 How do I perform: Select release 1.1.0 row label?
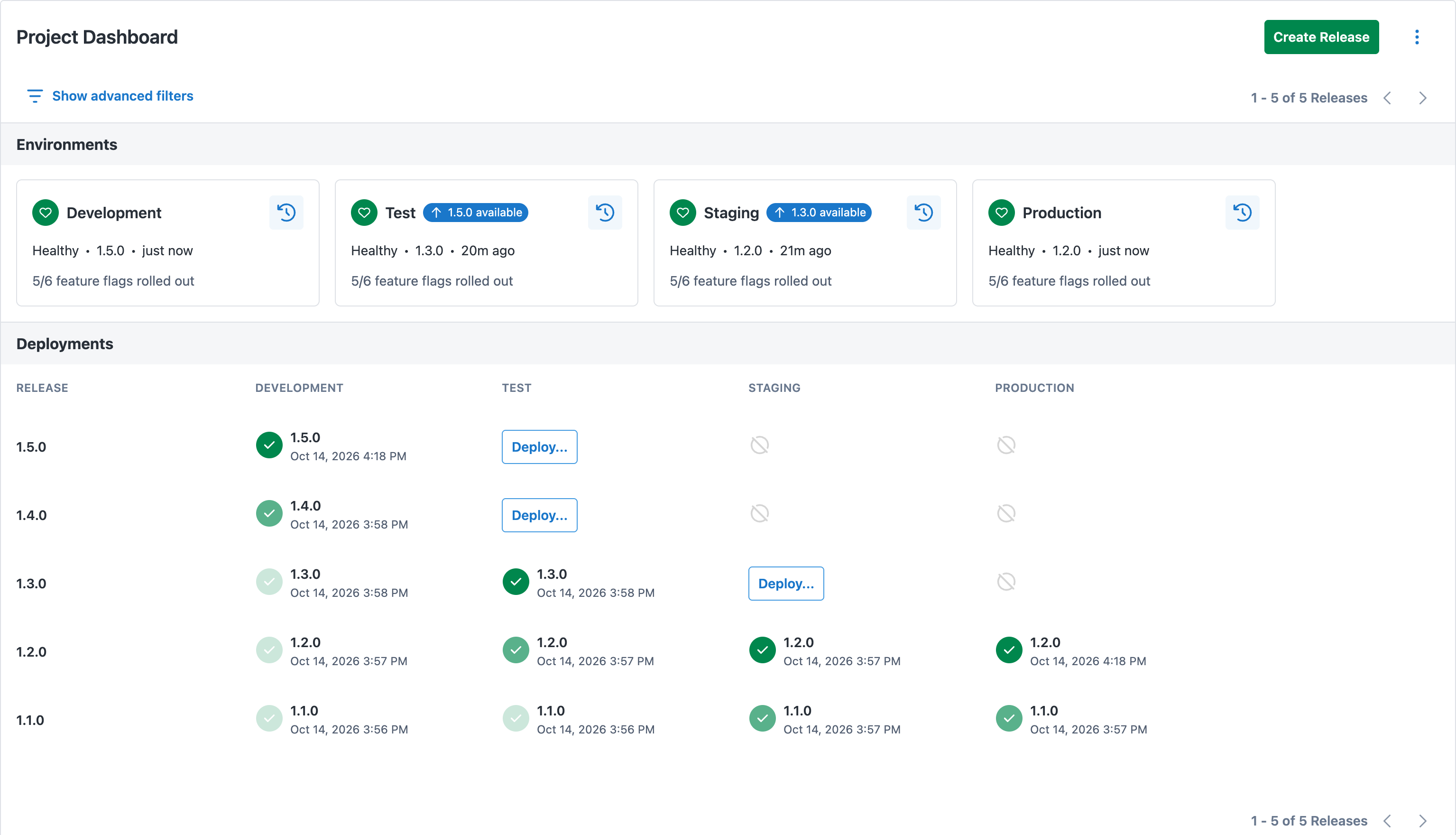pyautogui.click(x=30, y=720)
